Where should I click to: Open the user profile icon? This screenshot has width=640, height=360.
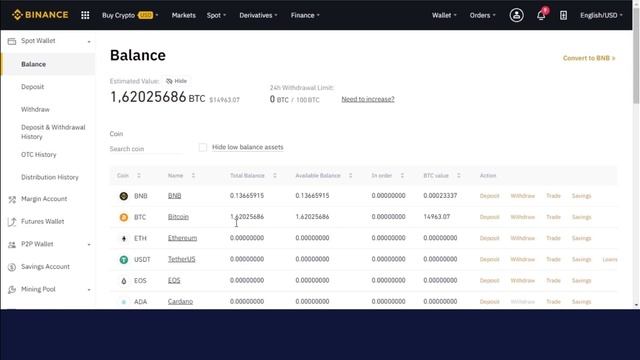pos(516,15)
